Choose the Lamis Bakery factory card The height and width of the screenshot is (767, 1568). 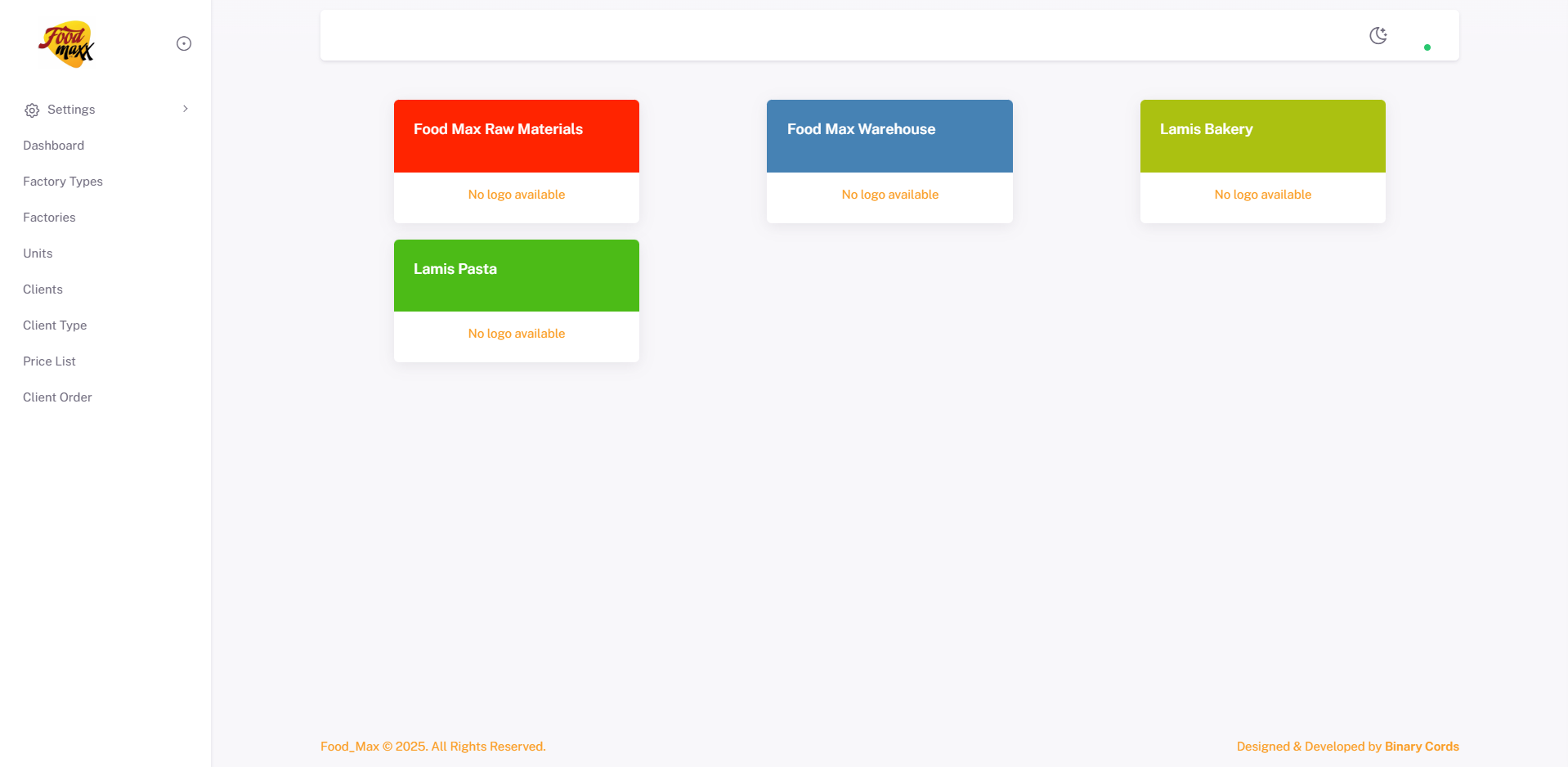(x=1262, y=136)
